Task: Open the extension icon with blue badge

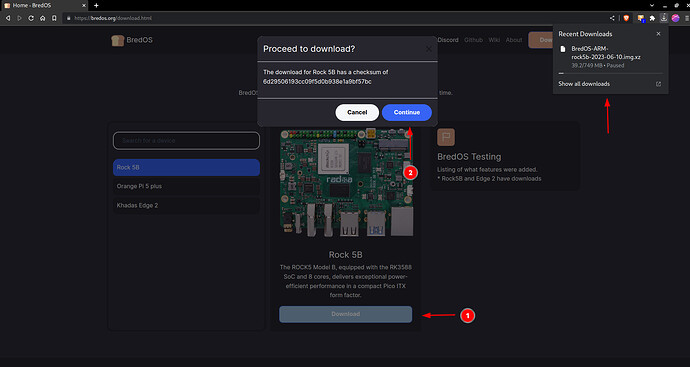Action: [641, 18]
